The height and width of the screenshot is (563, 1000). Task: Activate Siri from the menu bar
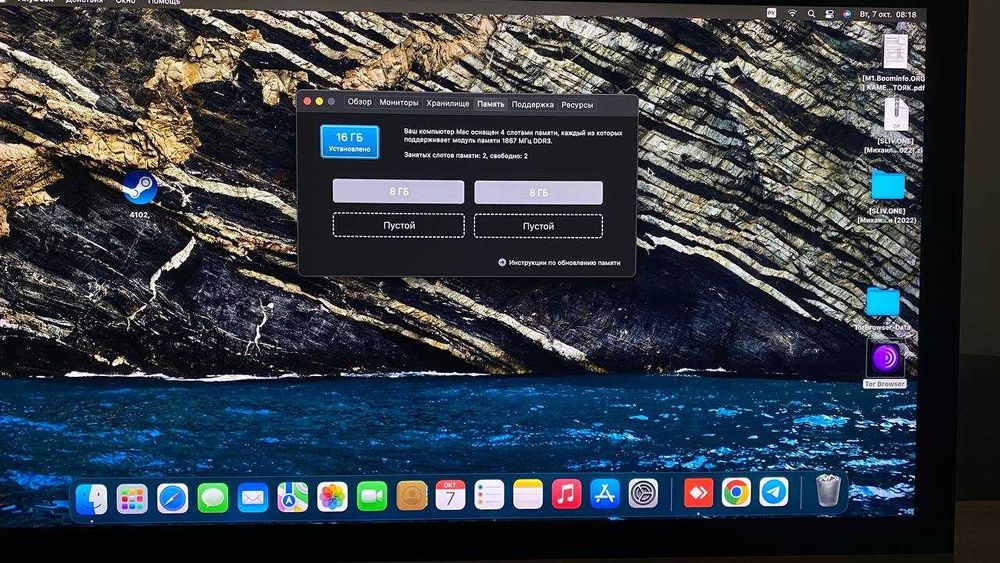(847, 13)
